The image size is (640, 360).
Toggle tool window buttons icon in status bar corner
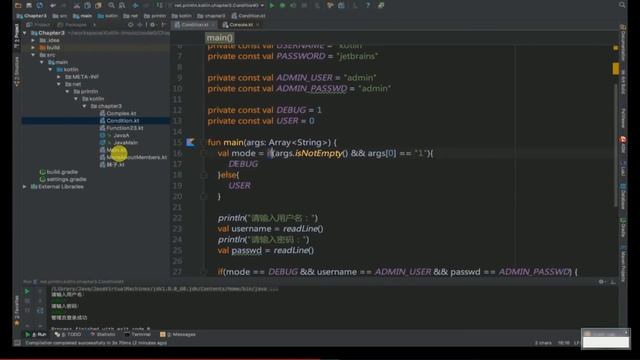[17, 343]
